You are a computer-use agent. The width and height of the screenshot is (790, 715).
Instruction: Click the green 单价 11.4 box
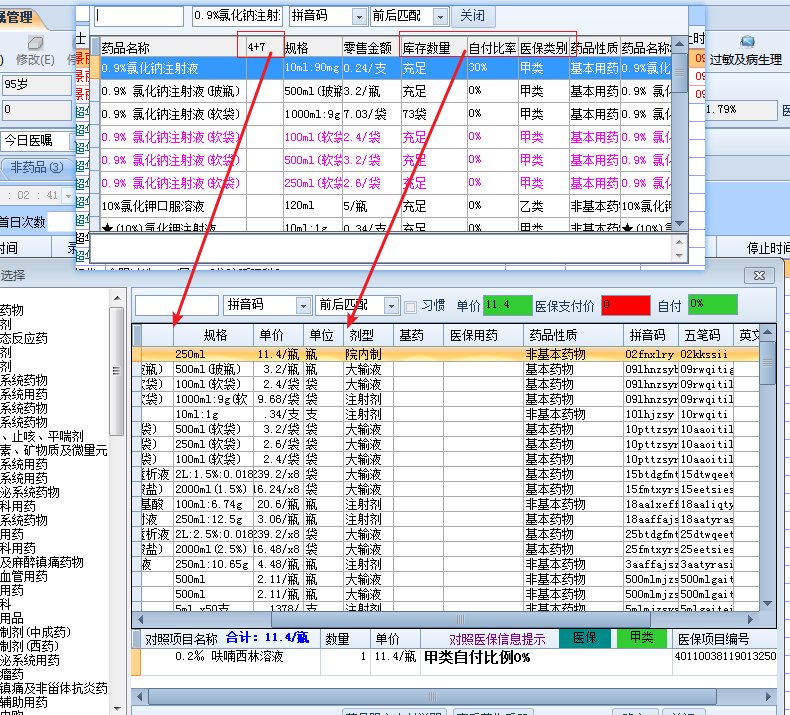pyautogui.click(x=507, y=305)
